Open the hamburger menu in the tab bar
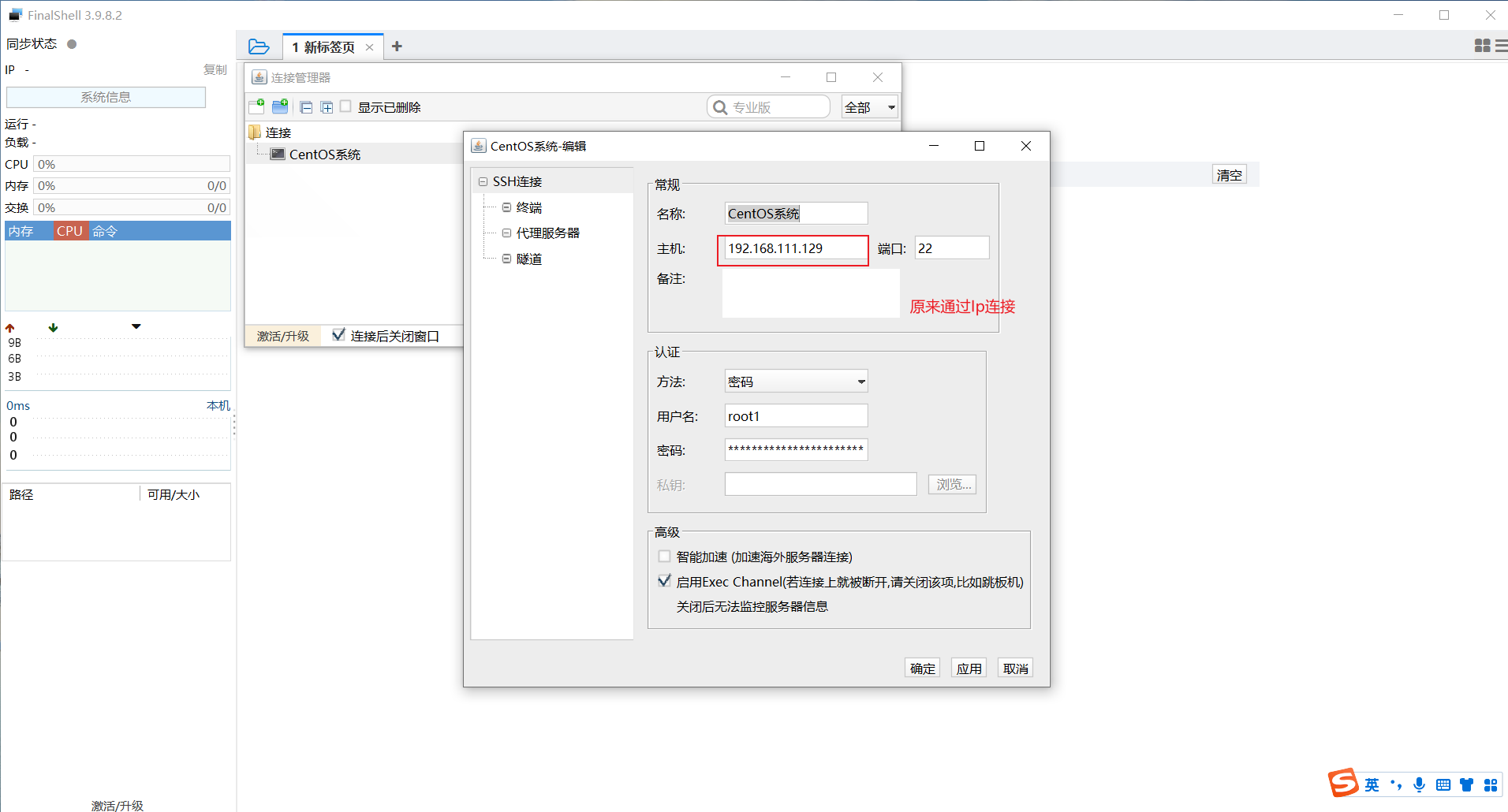This screenshot has height=812, width=1508. [x=1502, y=47]
